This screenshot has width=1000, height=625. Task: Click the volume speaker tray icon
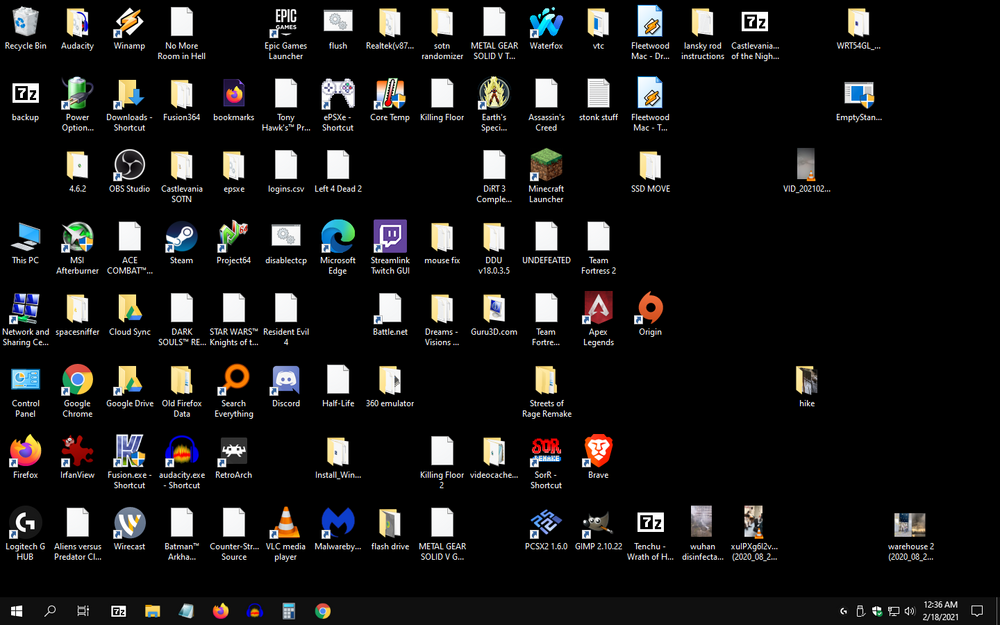tap(909, 611)
